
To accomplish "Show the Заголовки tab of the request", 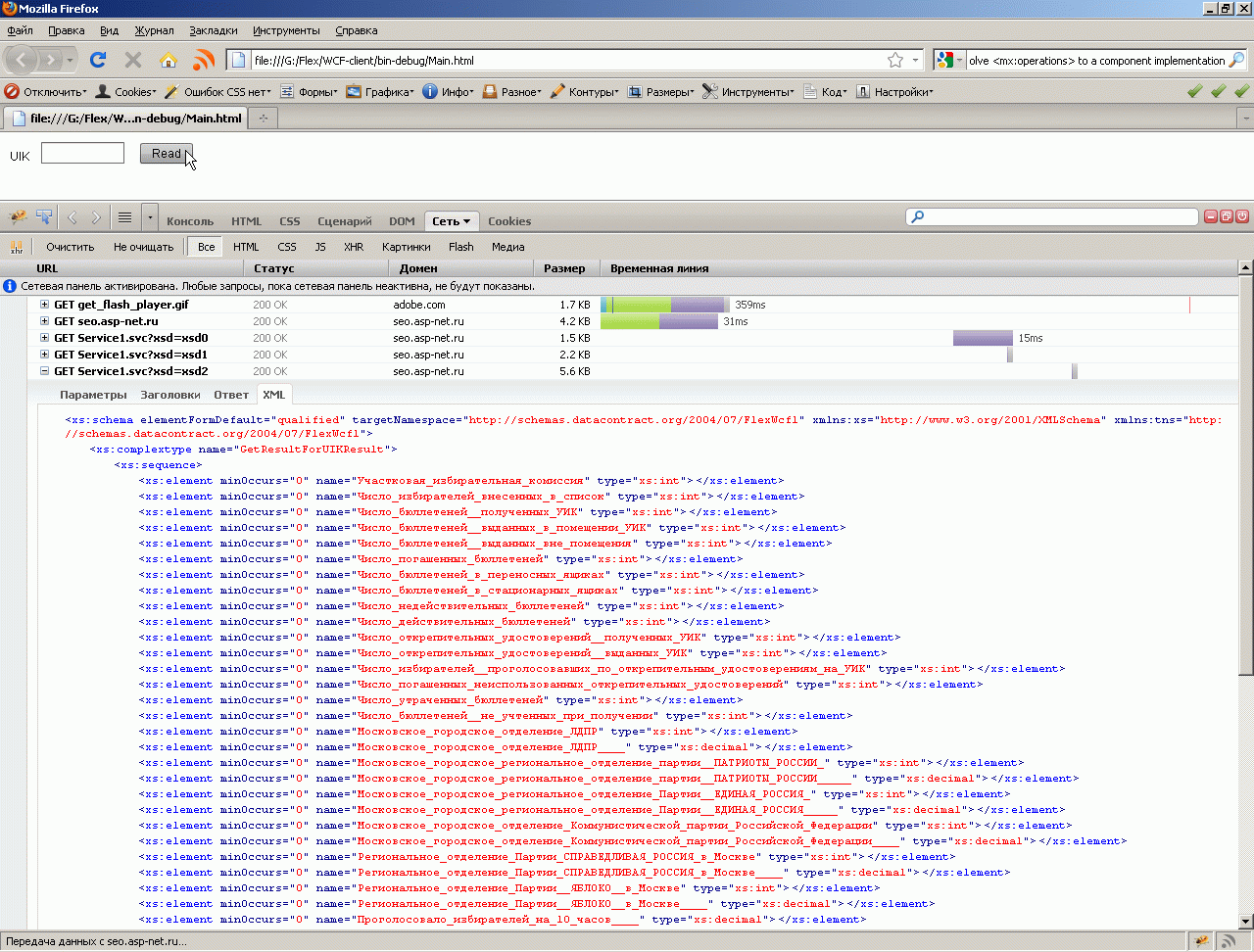I will [x=170, y=395].
